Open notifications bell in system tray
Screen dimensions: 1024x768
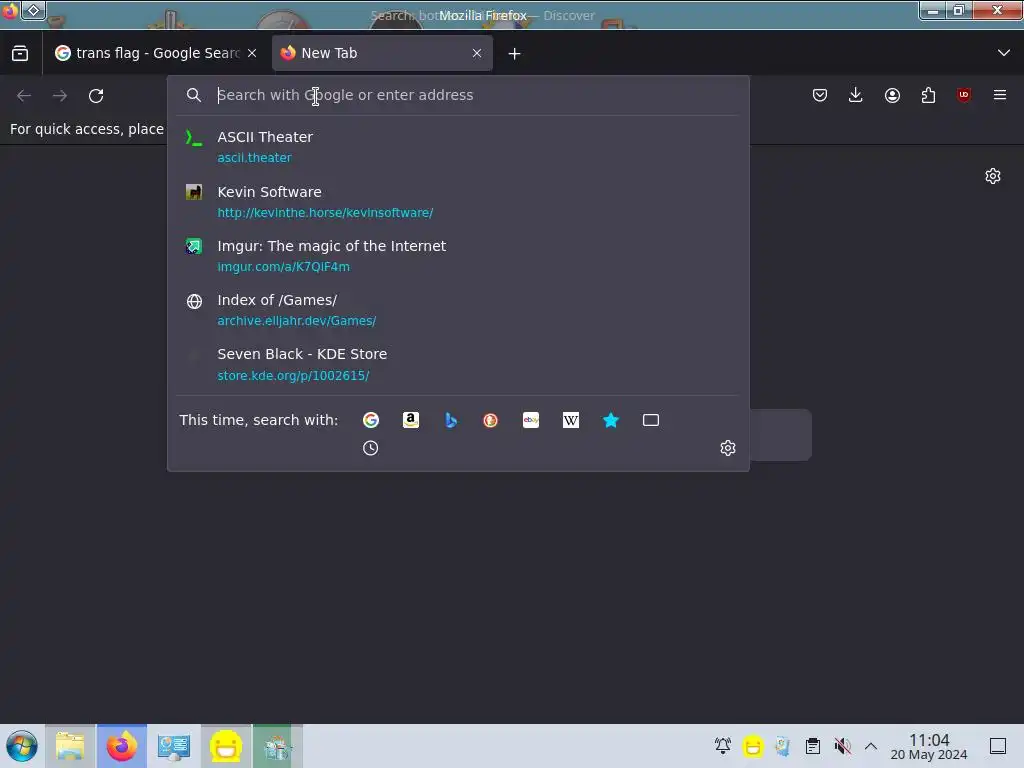coord(723,746)
